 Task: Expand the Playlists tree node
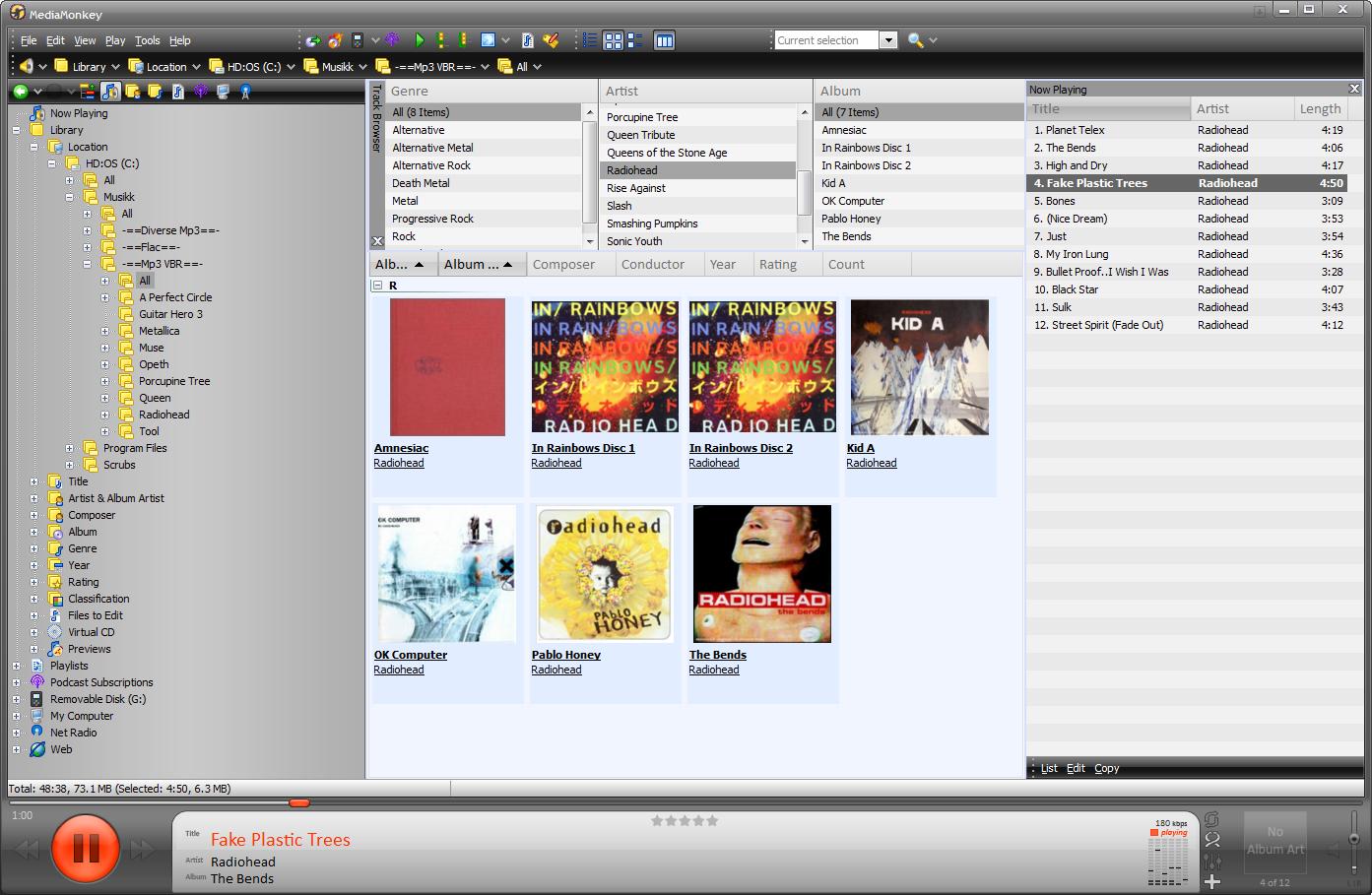tap(16, 666)
